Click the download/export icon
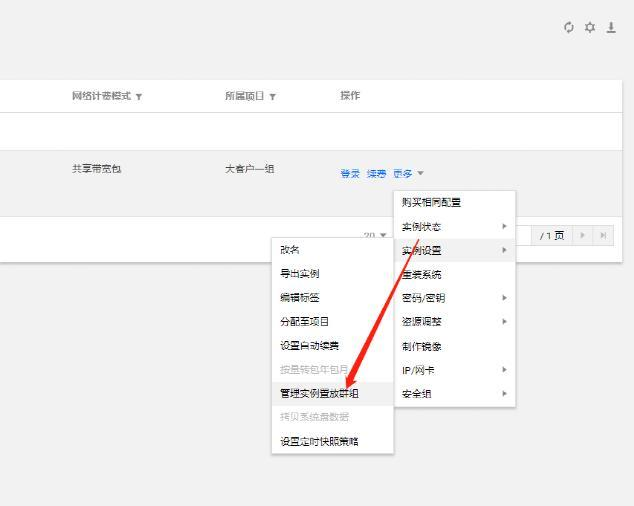 point(611,27)
